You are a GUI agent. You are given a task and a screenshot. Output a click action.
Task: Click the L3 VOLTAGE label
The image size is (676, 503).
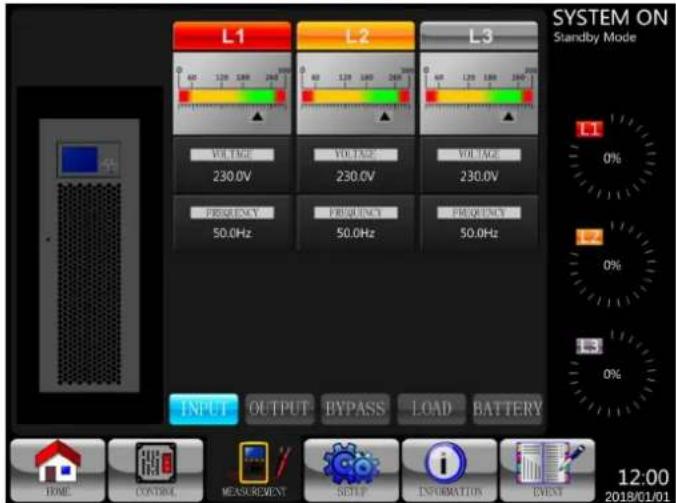pyautogui.click(x=479, y=155)
